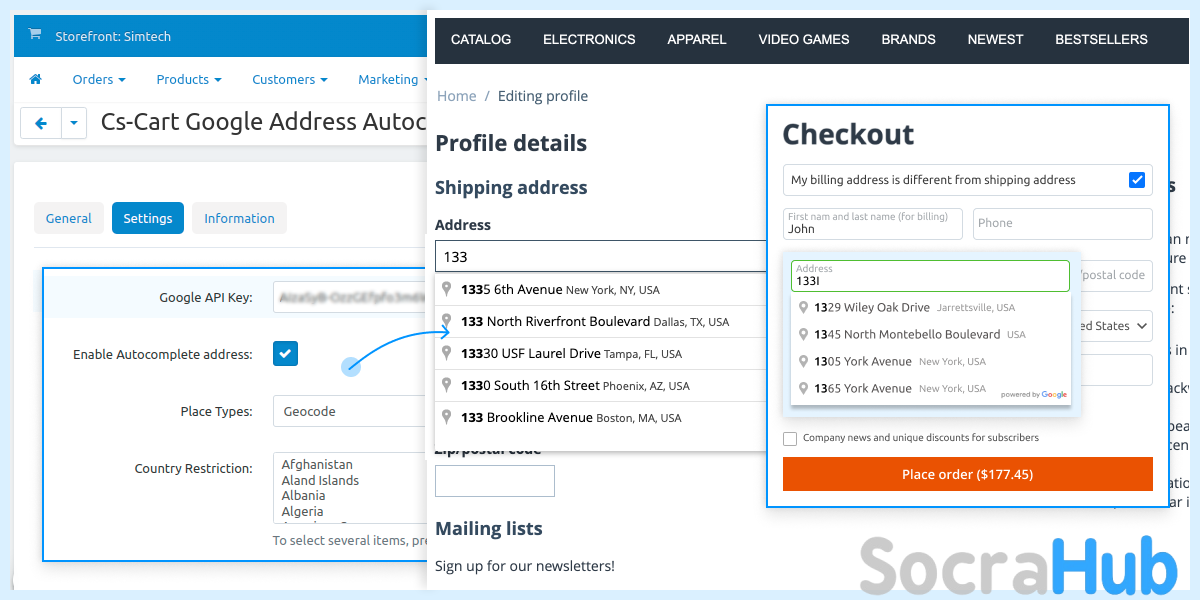The width and height of the screenshot is (1200, 600).
Task: Click the storefront cart icon
Action: pyautogui.click(x=35, y=35)
